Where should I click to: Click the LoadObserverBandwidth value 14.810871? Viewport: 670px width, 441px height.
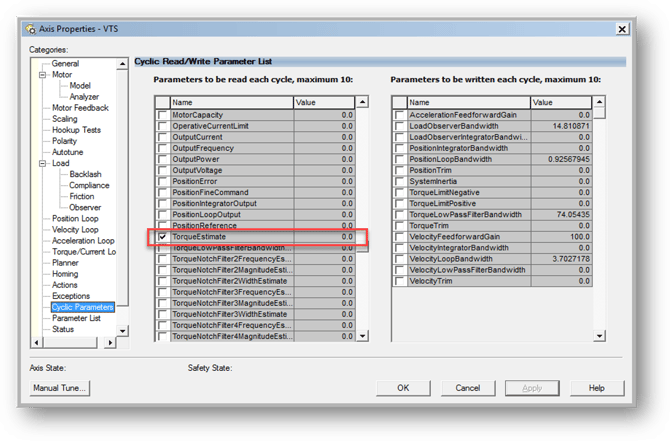pos(571,126)
